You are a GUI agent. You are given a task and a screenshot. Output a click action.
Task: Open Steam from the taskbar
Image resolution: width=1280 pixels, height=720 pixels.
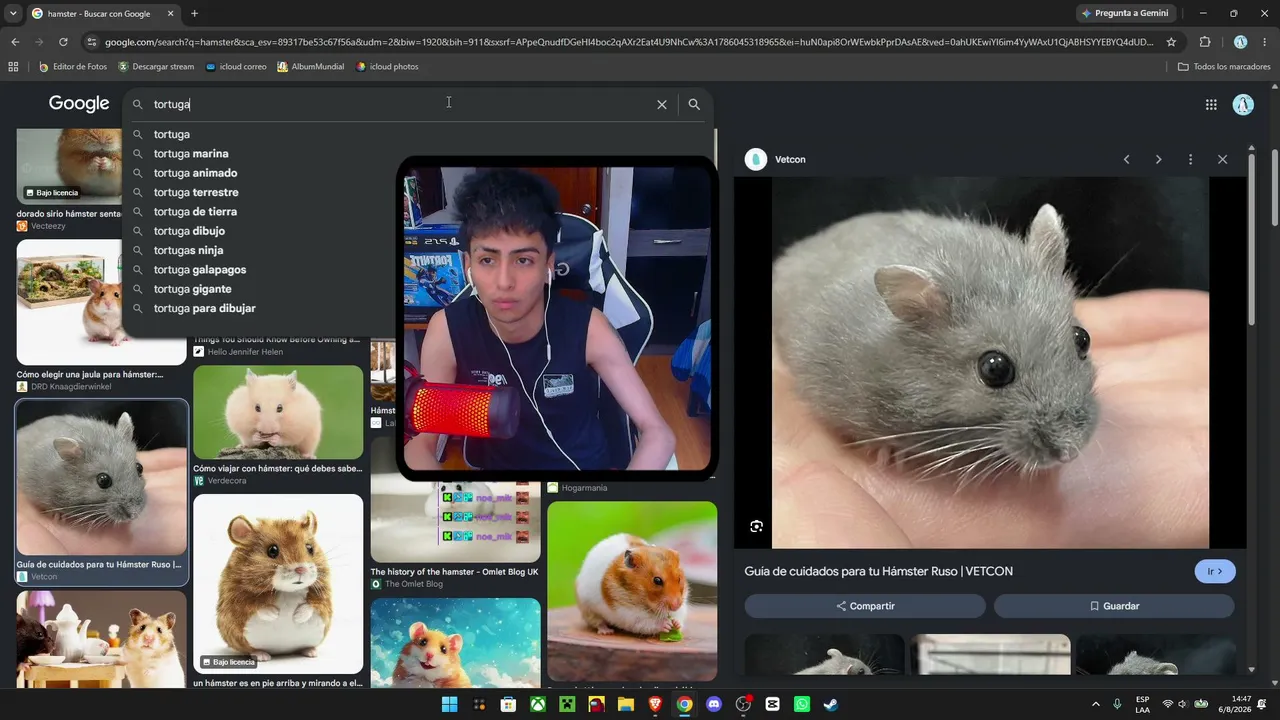[x=831, y=704]
